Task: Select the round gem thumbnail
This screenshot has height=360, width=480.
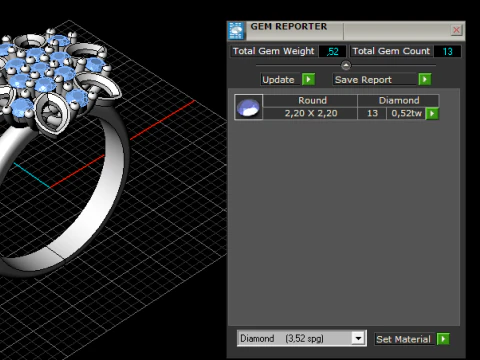Action: click(x=248, y=107)
